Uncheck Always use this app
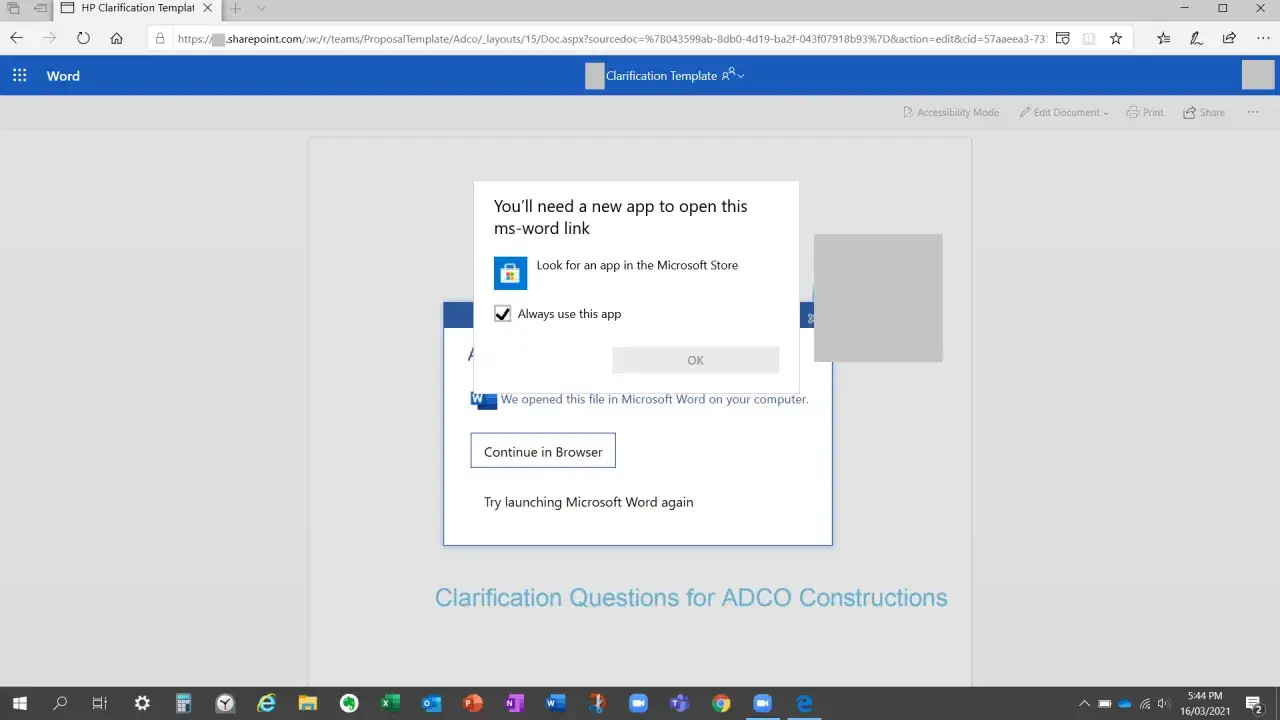This screenshot has width=1280, height=720. click(503, 314)
